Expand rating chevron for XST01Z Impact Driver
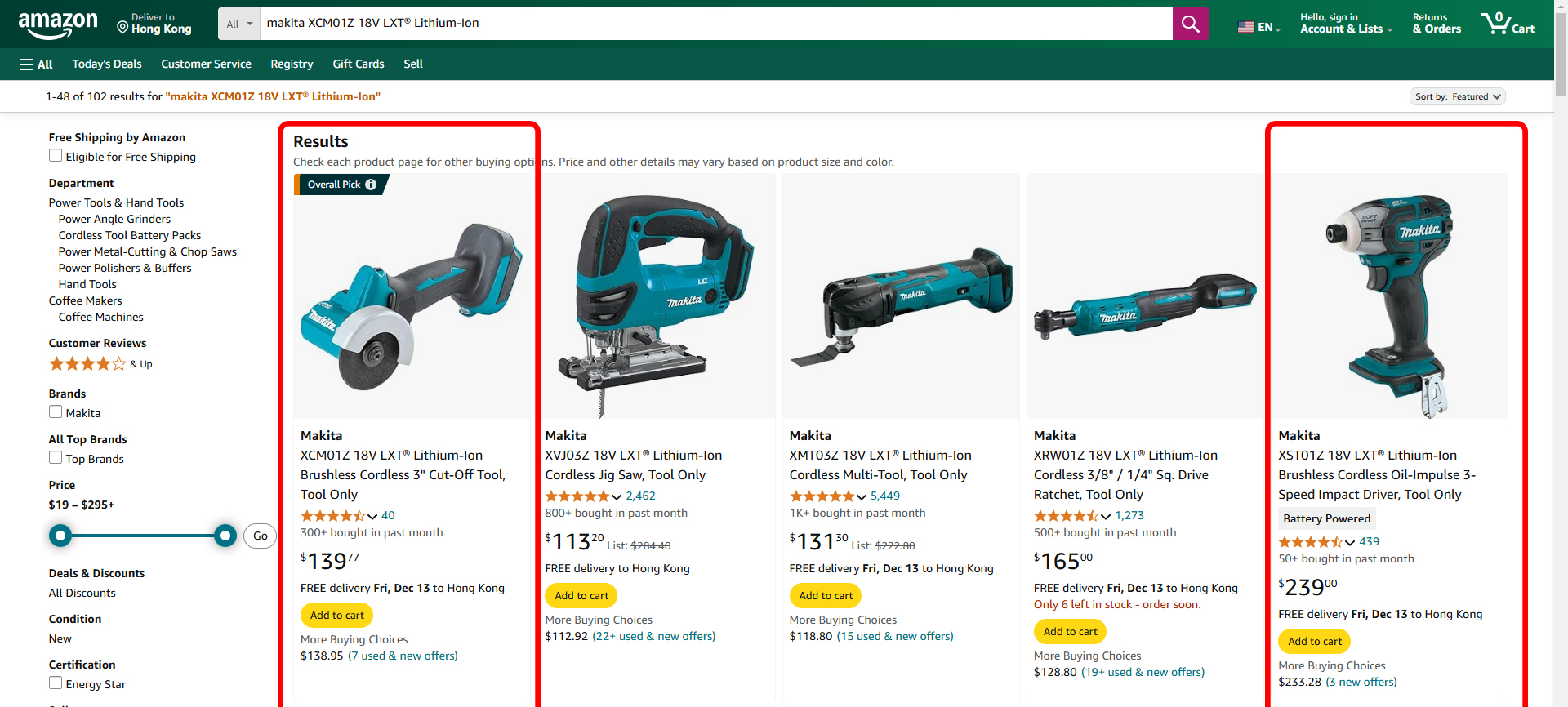This screenshot has height=707, width=1568. click(x=1349, y=543)
